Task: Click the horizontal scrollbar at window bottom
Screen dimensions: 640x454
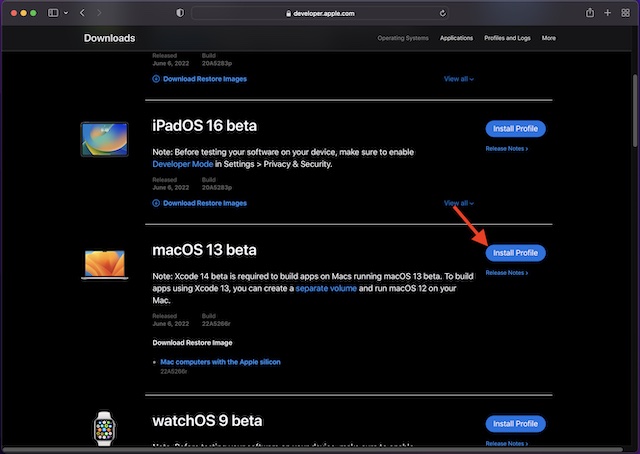Action: pyautogui.click(x=312, y=449)
